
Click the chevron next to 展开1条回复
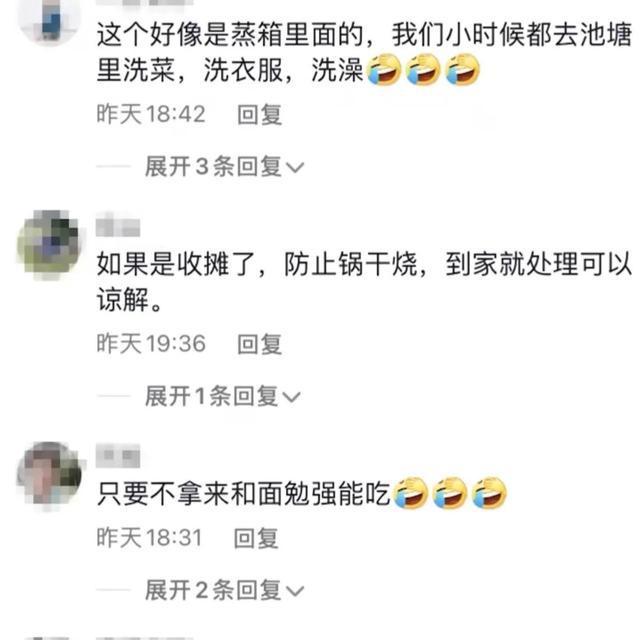291,397
